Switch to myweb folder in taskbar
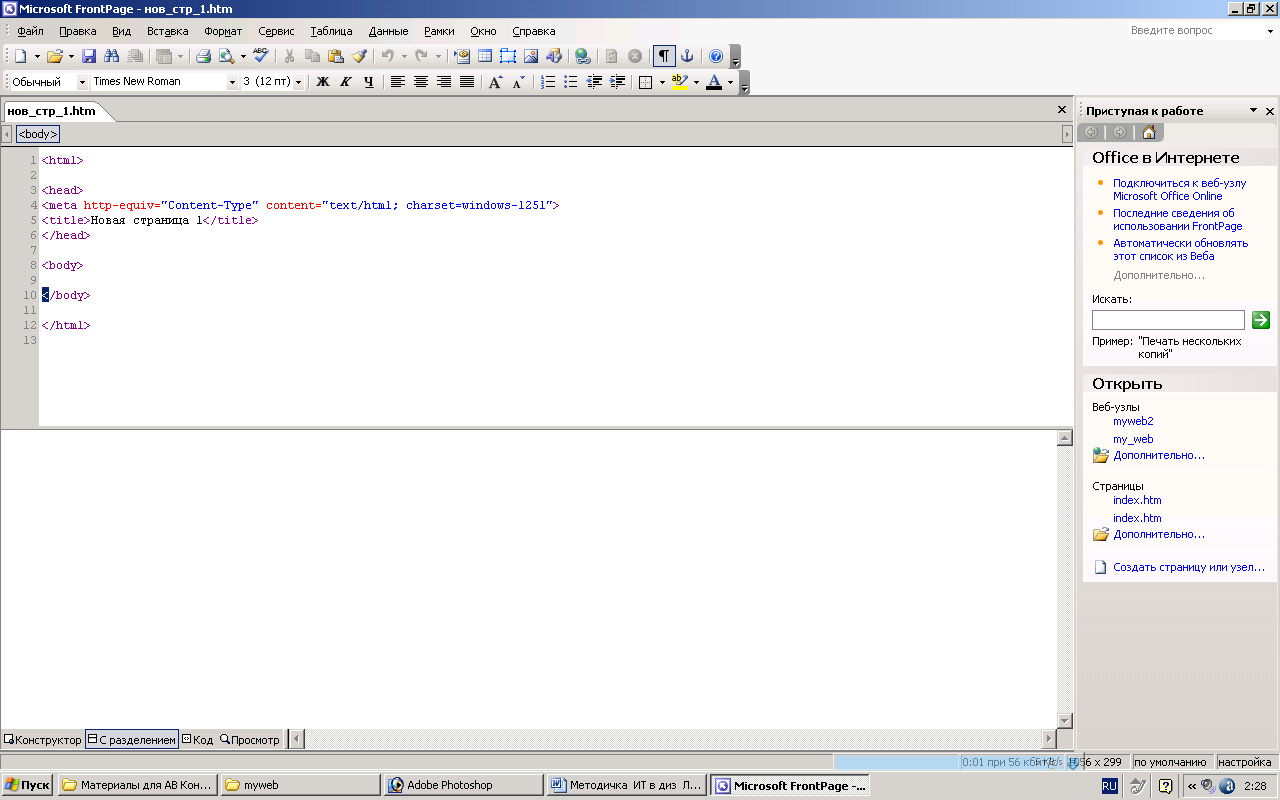 (301, 785)
